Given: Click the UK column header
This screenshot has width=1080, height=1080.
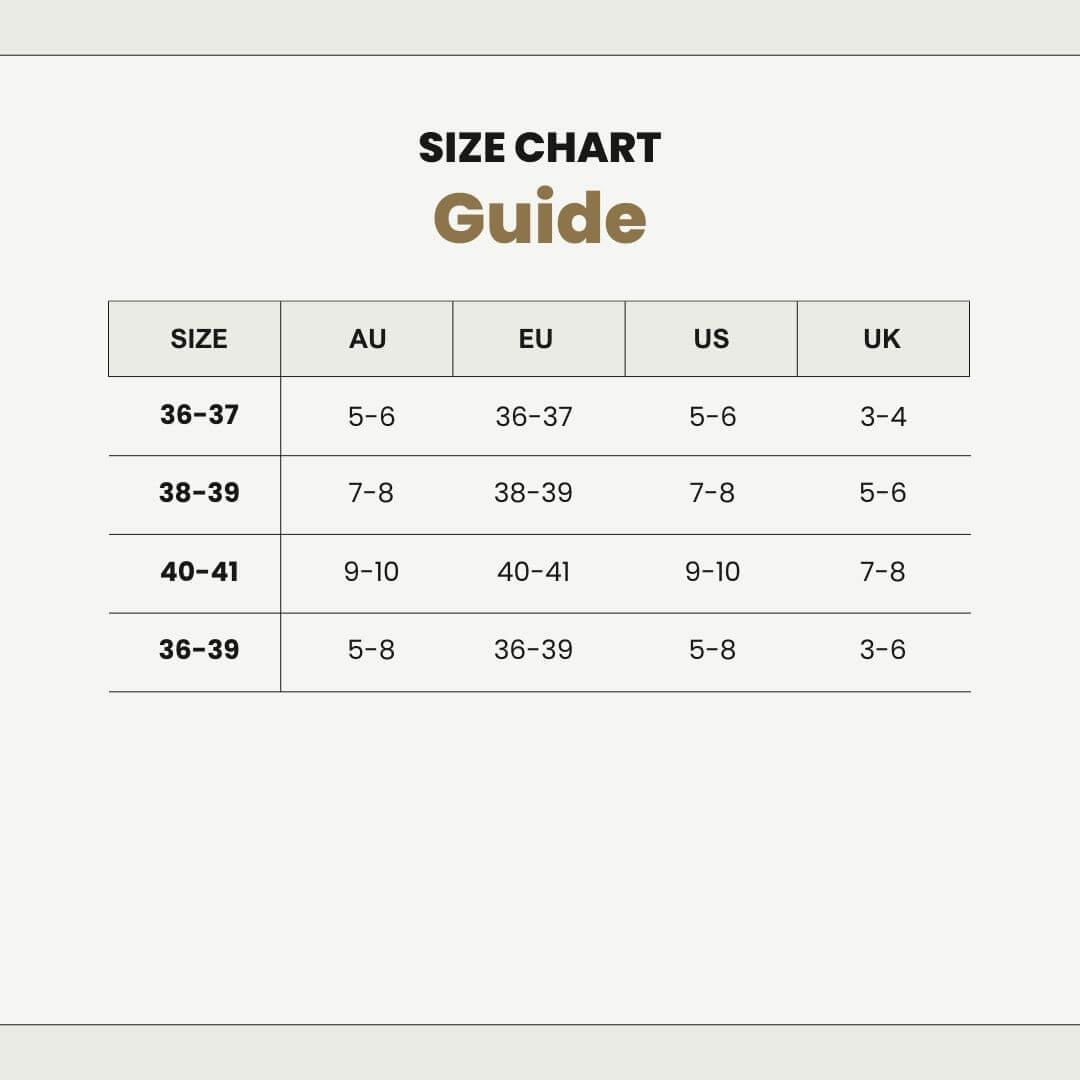Looking at the screenshot, I should tap(882, 339).
